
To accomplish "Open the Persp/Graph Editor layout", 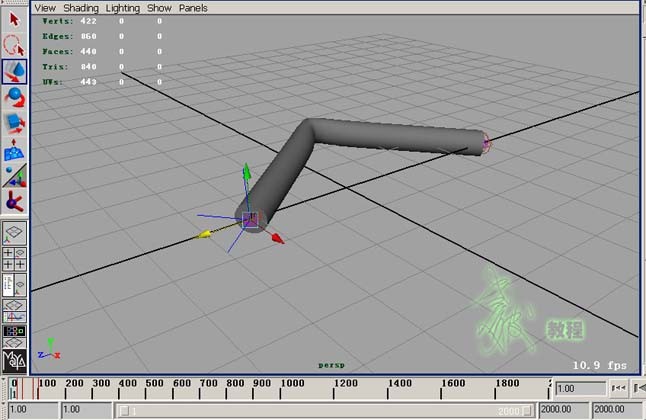I will point(15,311).
